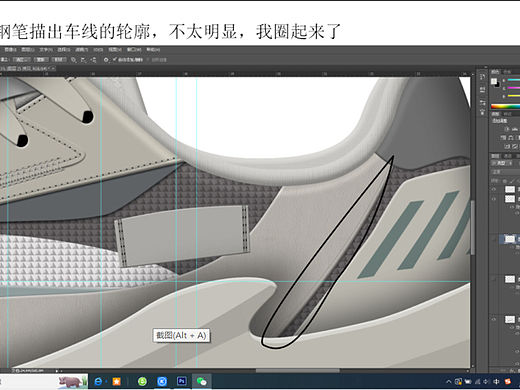Click the black background color swatch
520x390 pixels.
(x=497, y=85)
